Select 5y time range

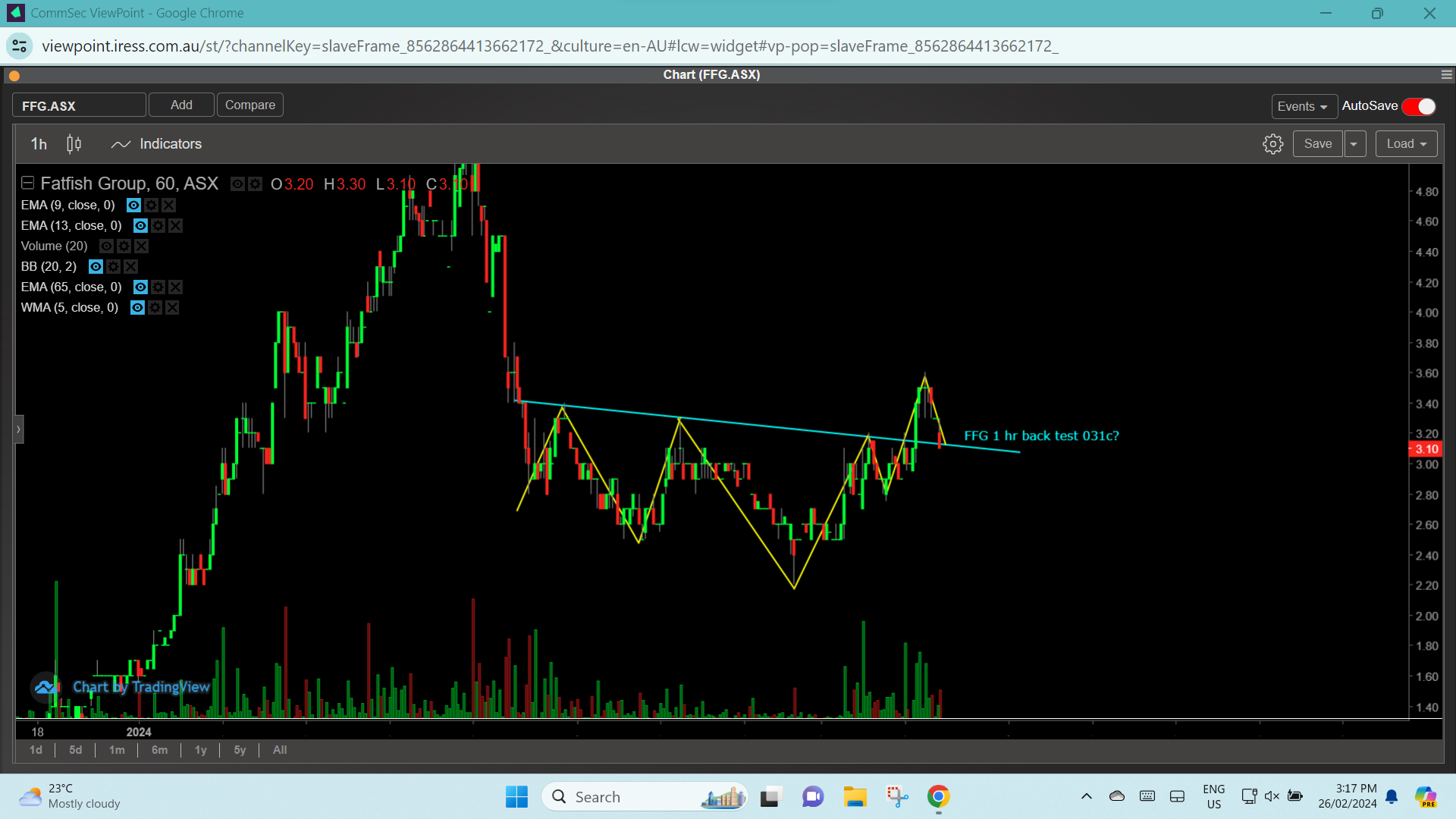pyautogui.click(x=240, y=750)
